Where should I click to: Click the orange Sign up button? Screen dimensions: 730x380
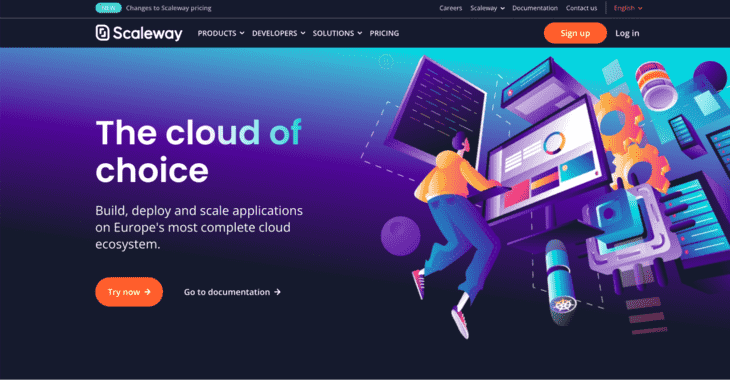tap(575, 33)
